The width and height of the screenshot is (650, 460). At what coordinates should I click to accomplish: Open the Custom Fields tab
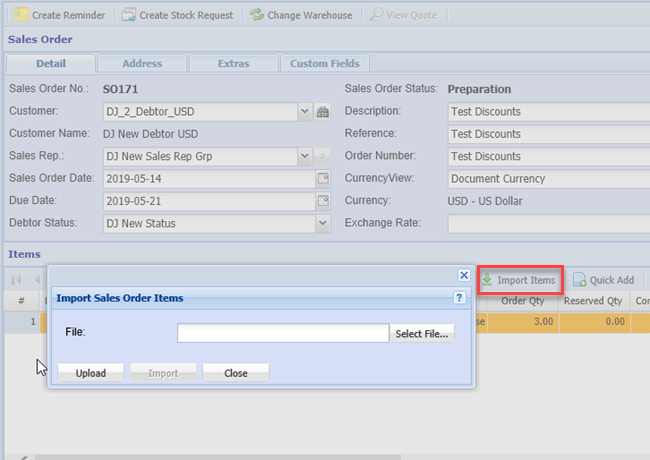pyautogui.click(x=324, y=63)
